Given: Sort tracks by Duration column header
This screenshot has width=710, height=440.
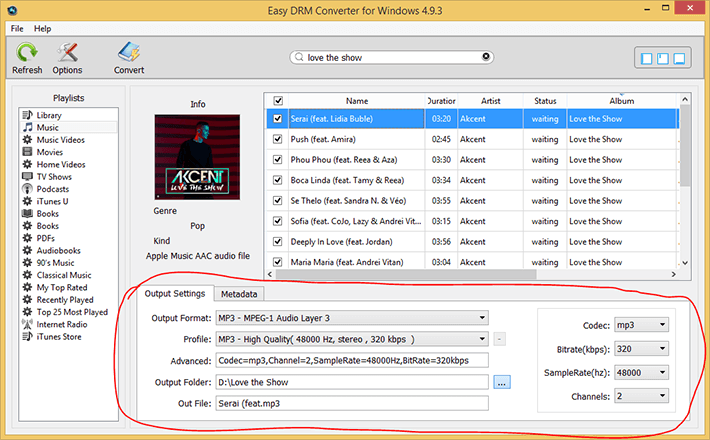Looking at the screenshot, I should (441, 100).
